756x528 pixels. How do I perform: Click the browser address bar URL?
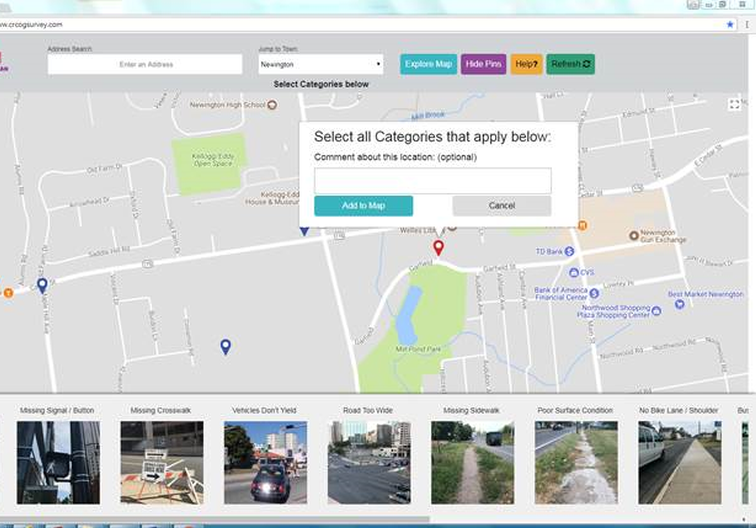(31, 25)
